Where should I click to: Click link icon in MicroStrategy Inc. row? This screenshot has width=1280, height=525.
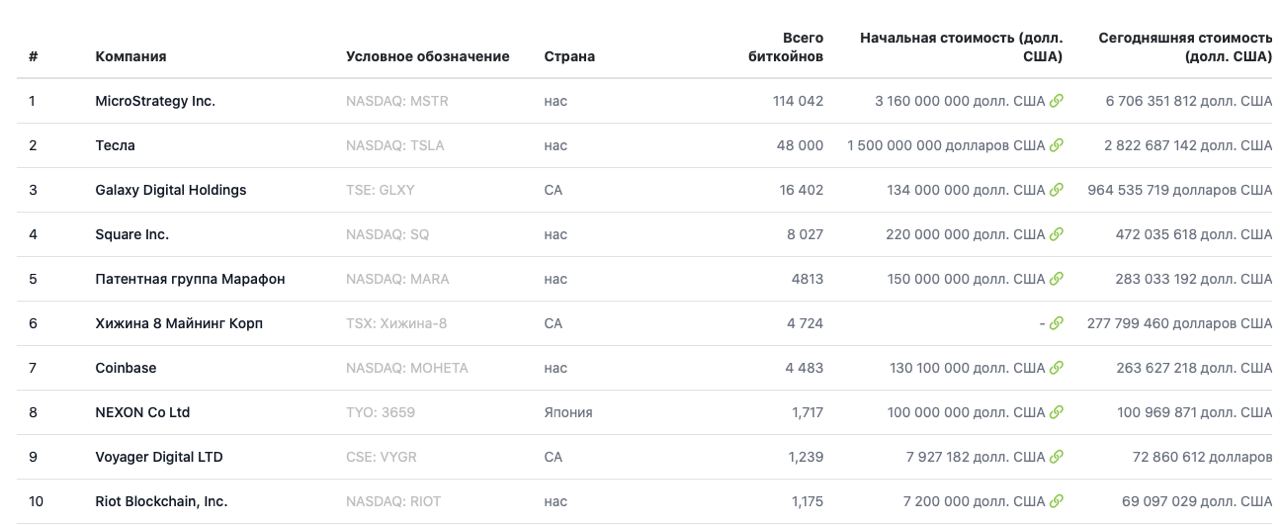click(1056, 101)
